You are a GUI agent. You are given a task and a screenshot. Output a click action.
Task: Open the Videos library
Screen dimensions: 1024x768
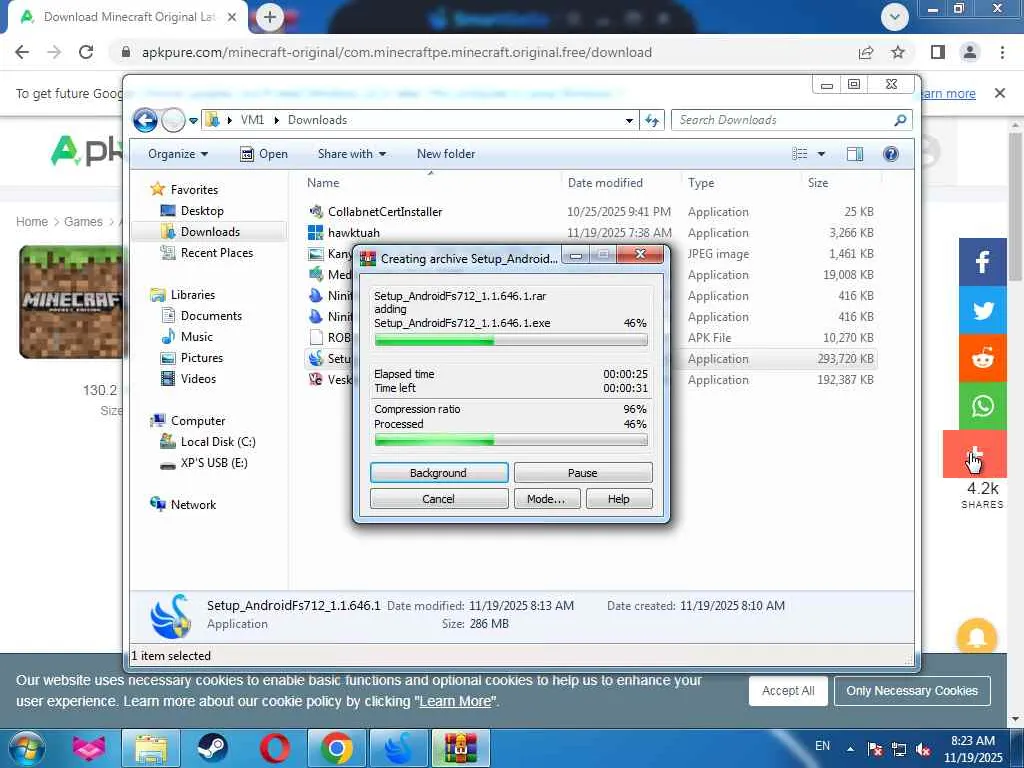(198, 379)
